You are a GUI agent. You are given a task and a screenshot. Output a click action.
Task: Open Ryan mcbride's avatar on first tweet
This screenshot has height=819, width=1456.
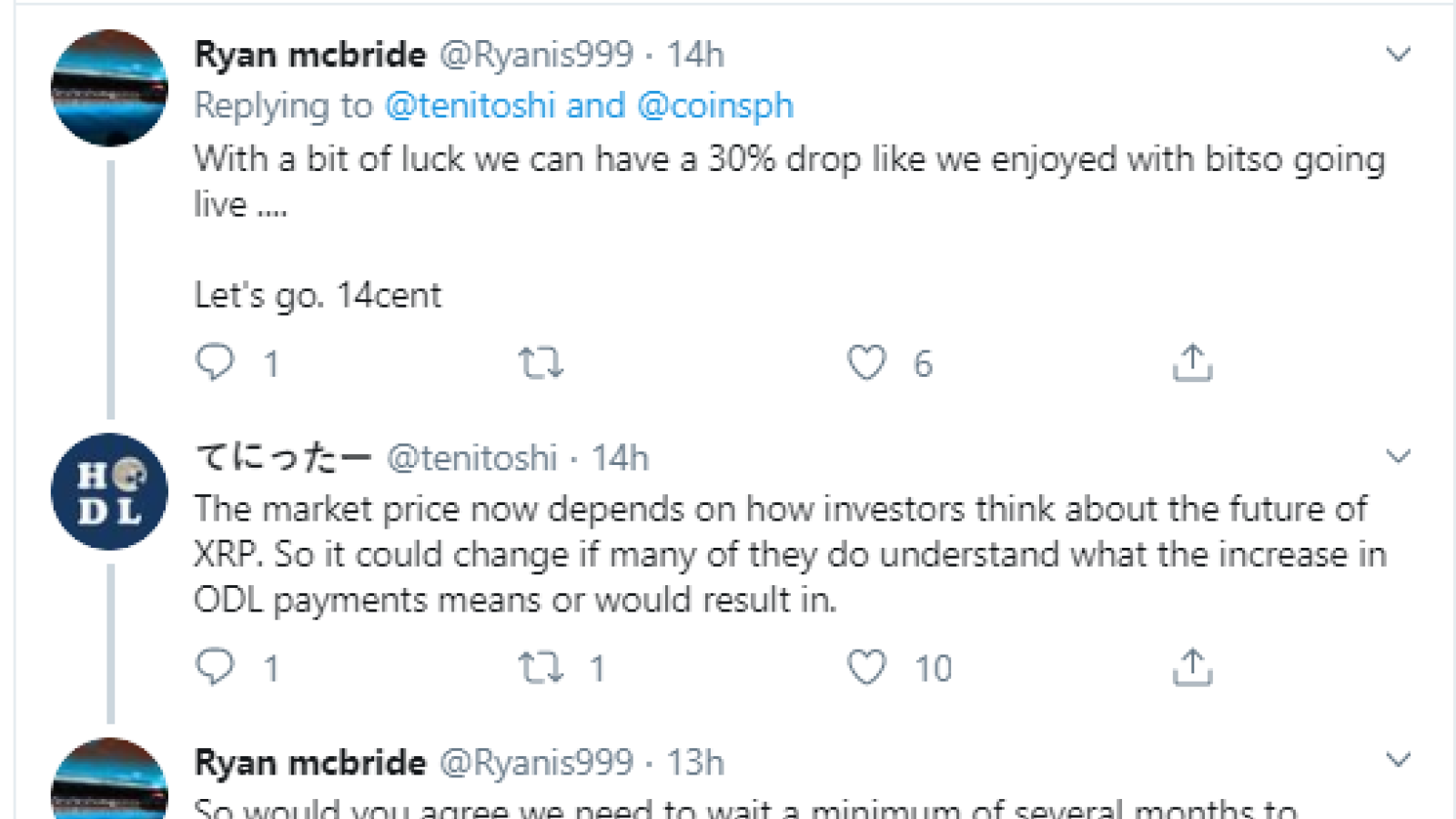109,88
